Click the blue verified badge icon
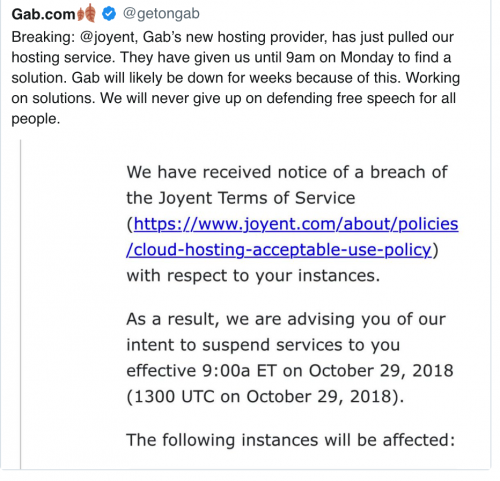This screenshot has width=500, height=481. tap(109, 14)
